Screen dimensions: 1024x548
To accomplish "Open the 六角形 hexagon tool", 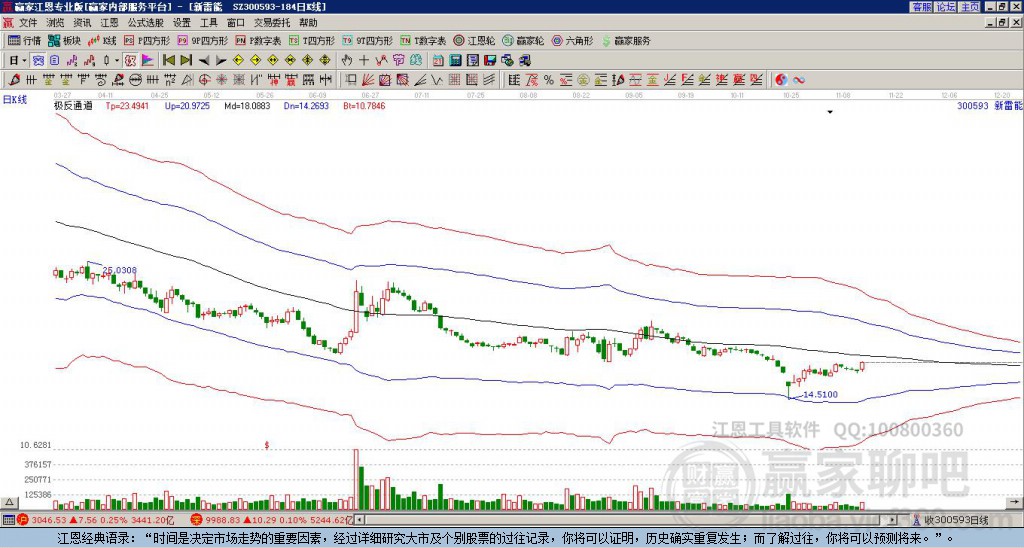I will pos(572,40).
